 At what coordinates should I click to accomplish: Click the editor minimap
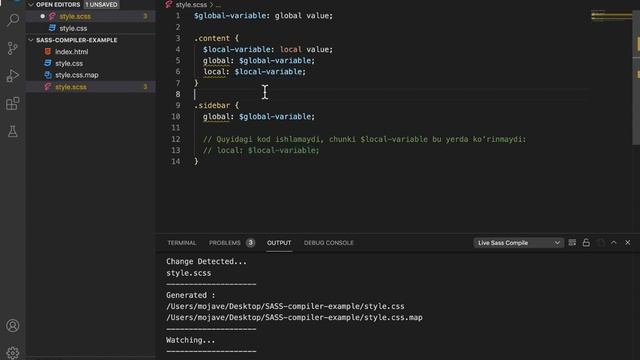pyautogui.click(x=611, y=16)
